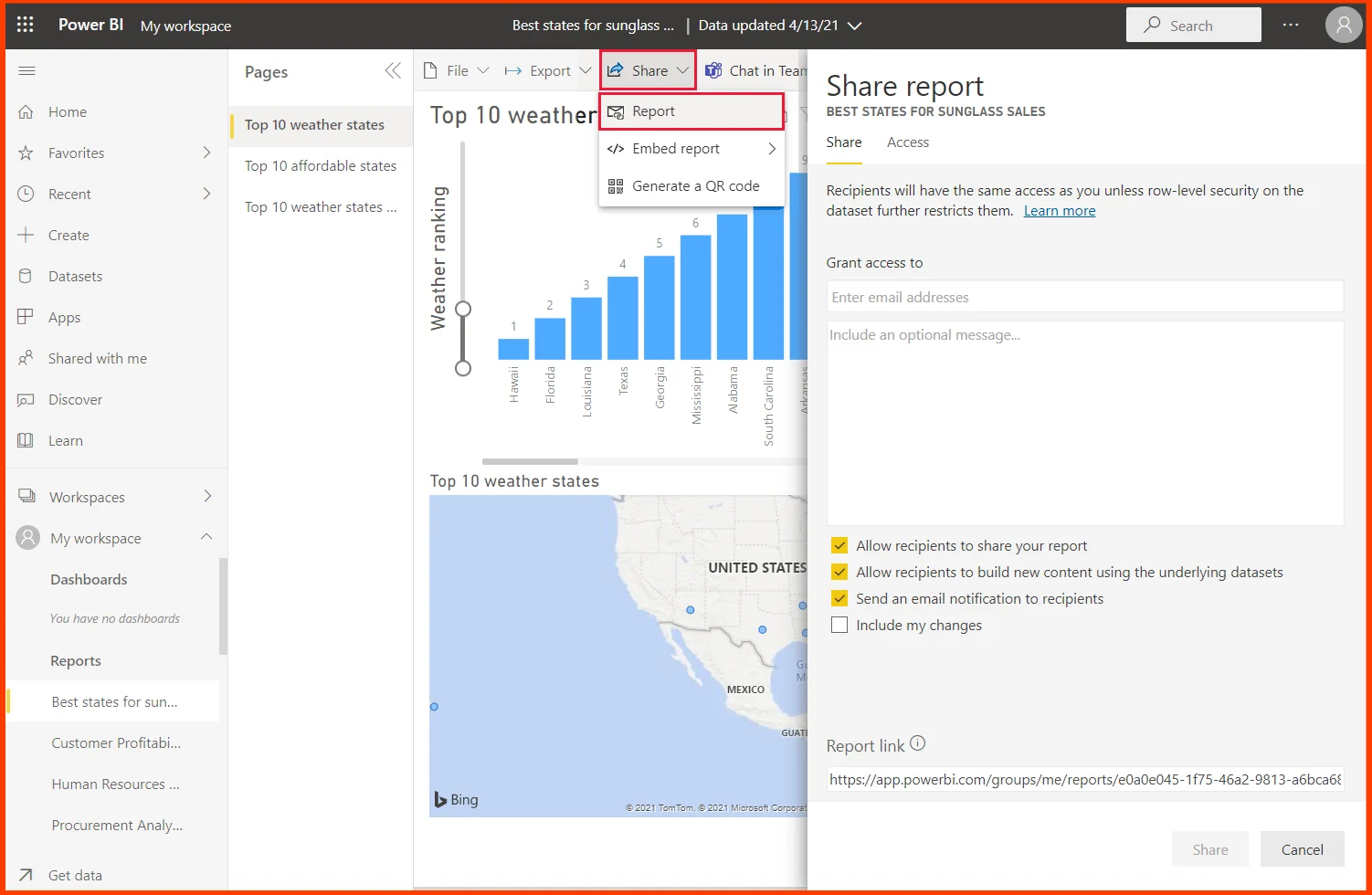Click the Create plus icon
The width and height of the screenshot is (1372, 895).
pos(26,235)
